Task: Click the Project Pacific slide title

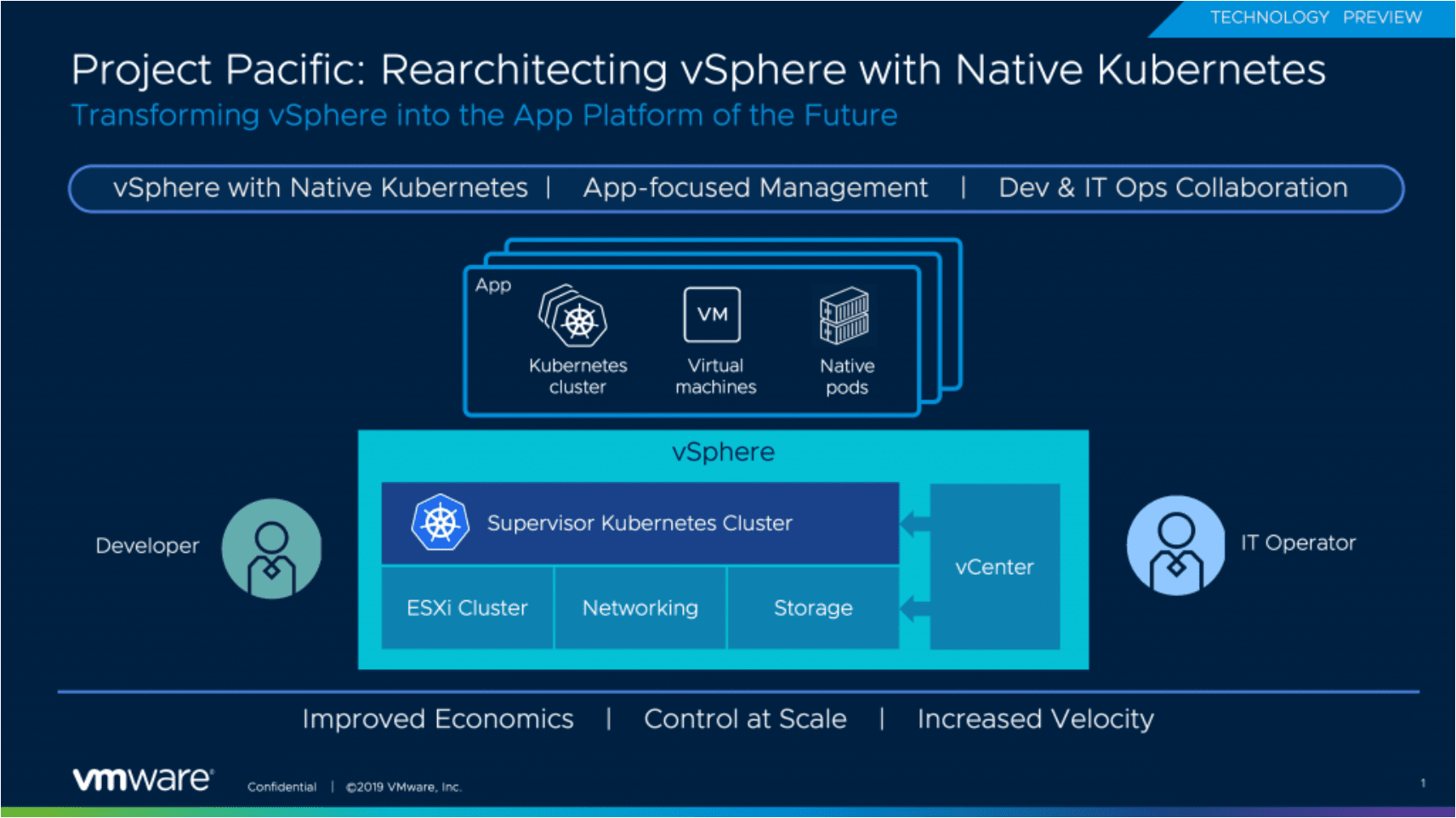Action: (x=698, y=70)
